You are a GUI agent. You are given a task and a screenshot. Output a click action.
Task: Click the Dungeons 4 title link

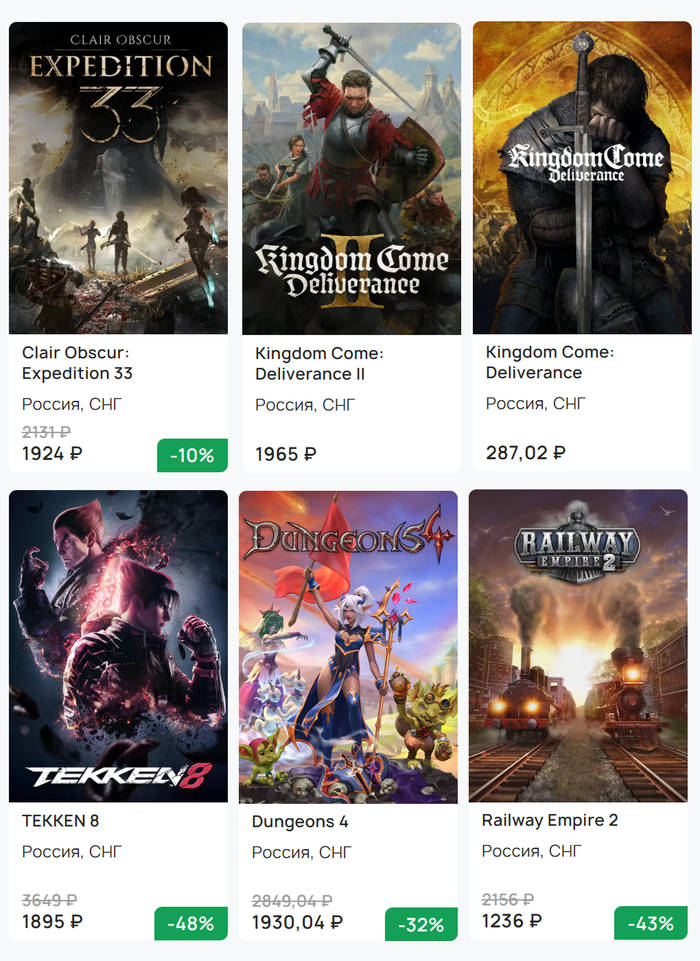(300, 822)
